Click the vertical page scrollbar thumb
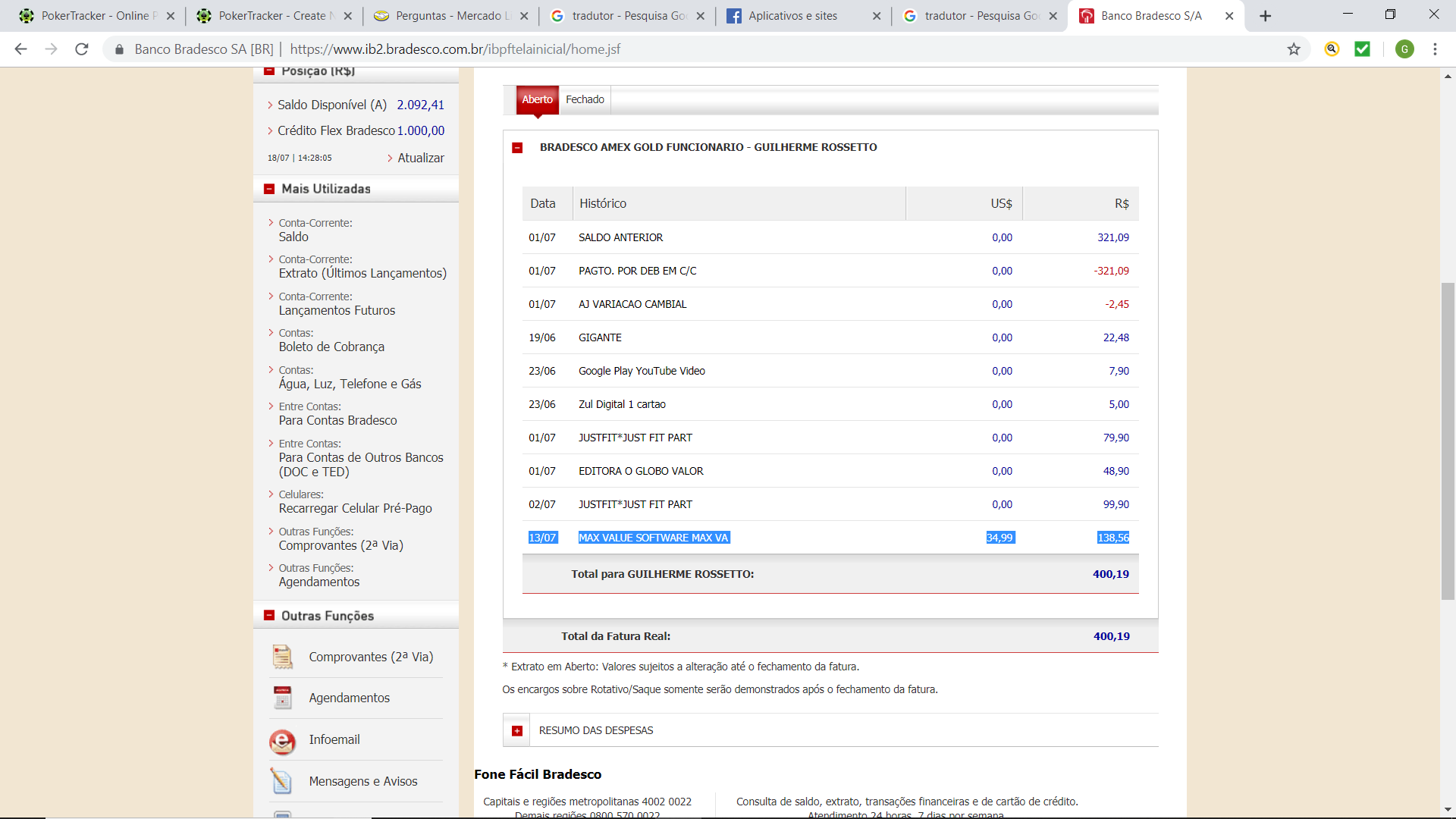This screenshot has width=1456, height=819. click(1448, 441)
